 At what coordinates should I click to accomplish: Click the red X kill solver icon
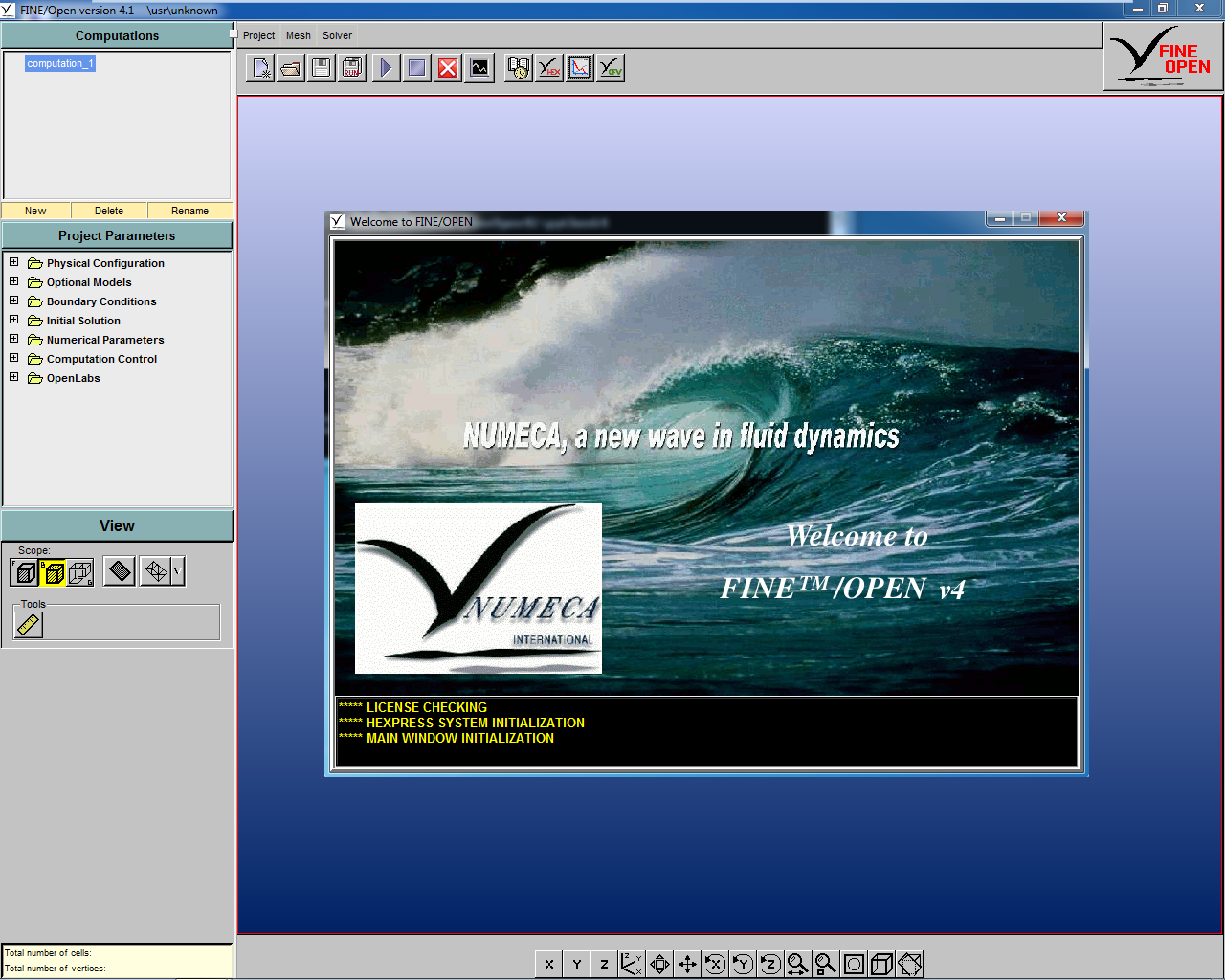point(447,68)
